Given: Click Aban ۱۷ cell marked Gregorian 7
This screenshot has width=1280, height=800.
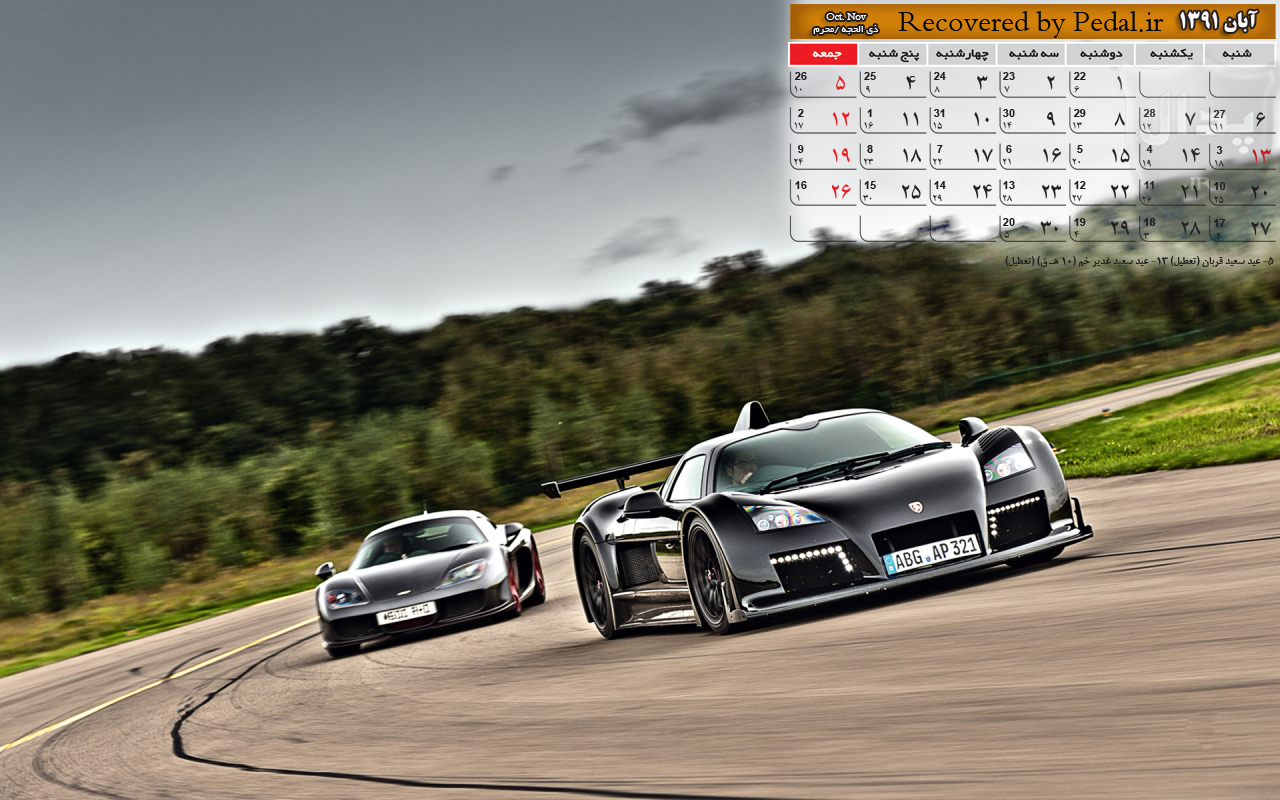Looking at the screenshot, I should pyautogui.click(x=962, y=155).
